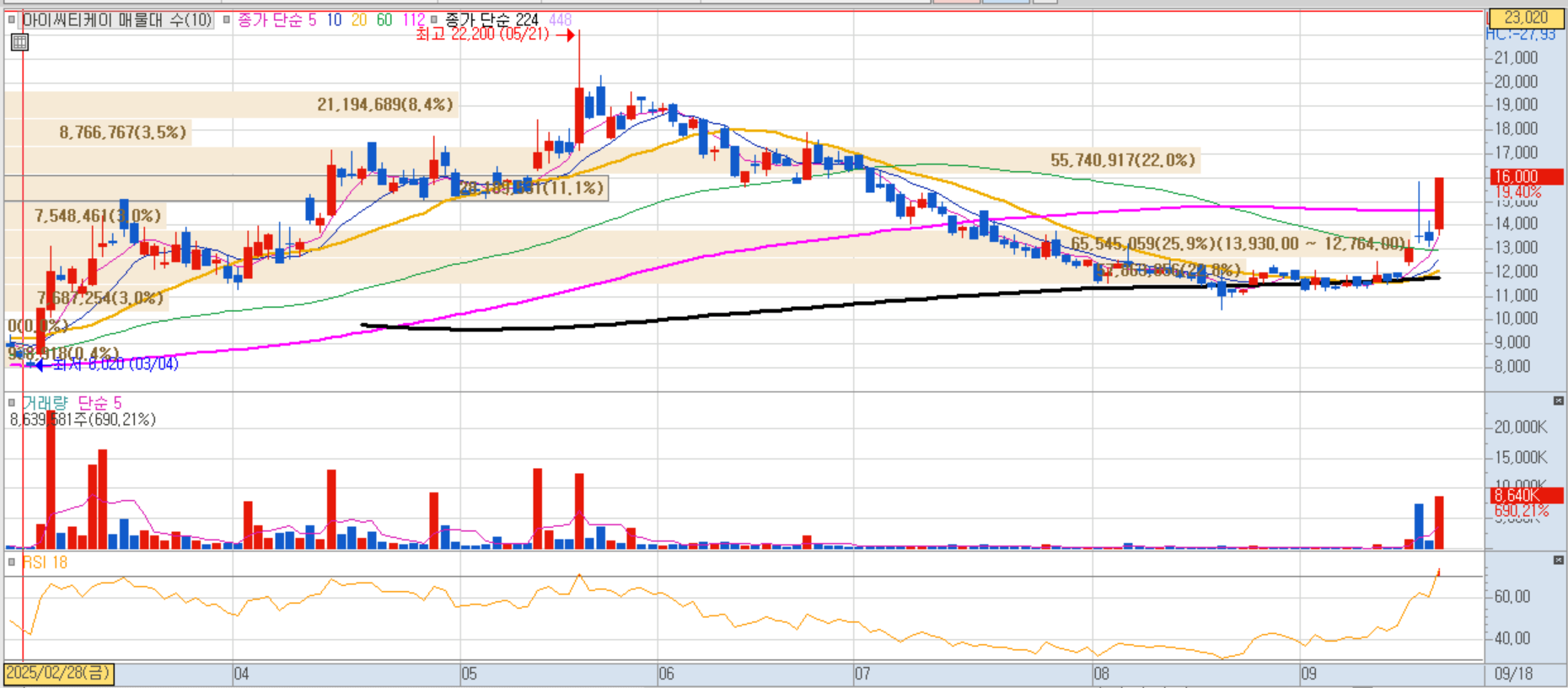1568x688 pixels.
Task: Toggle square marker before 아이씨티케이 매물대 label
Action: [x=13, y=19]
